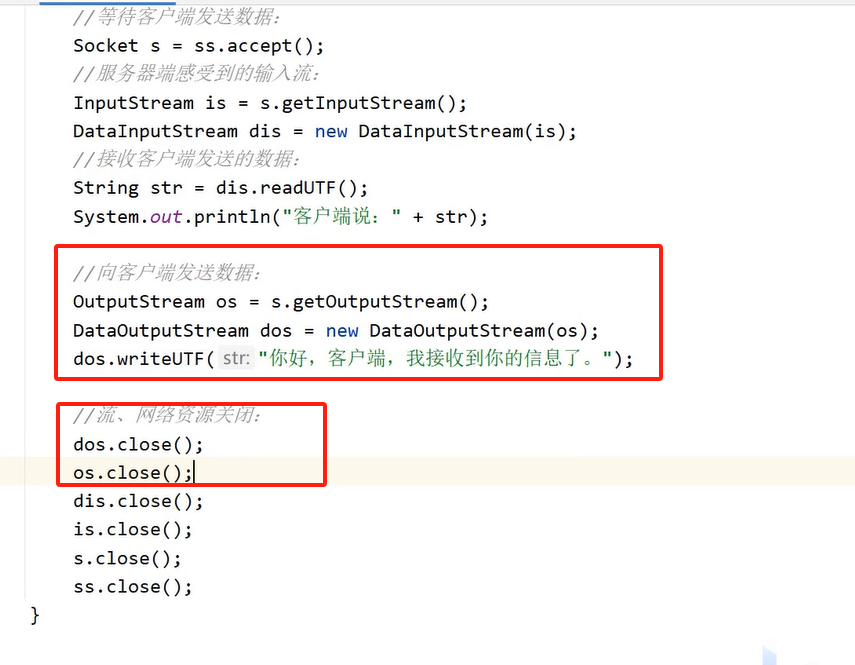Click the comment '//向客户端发送数据:'
This screenshot has width=855, height=665.
click(167, 273)
